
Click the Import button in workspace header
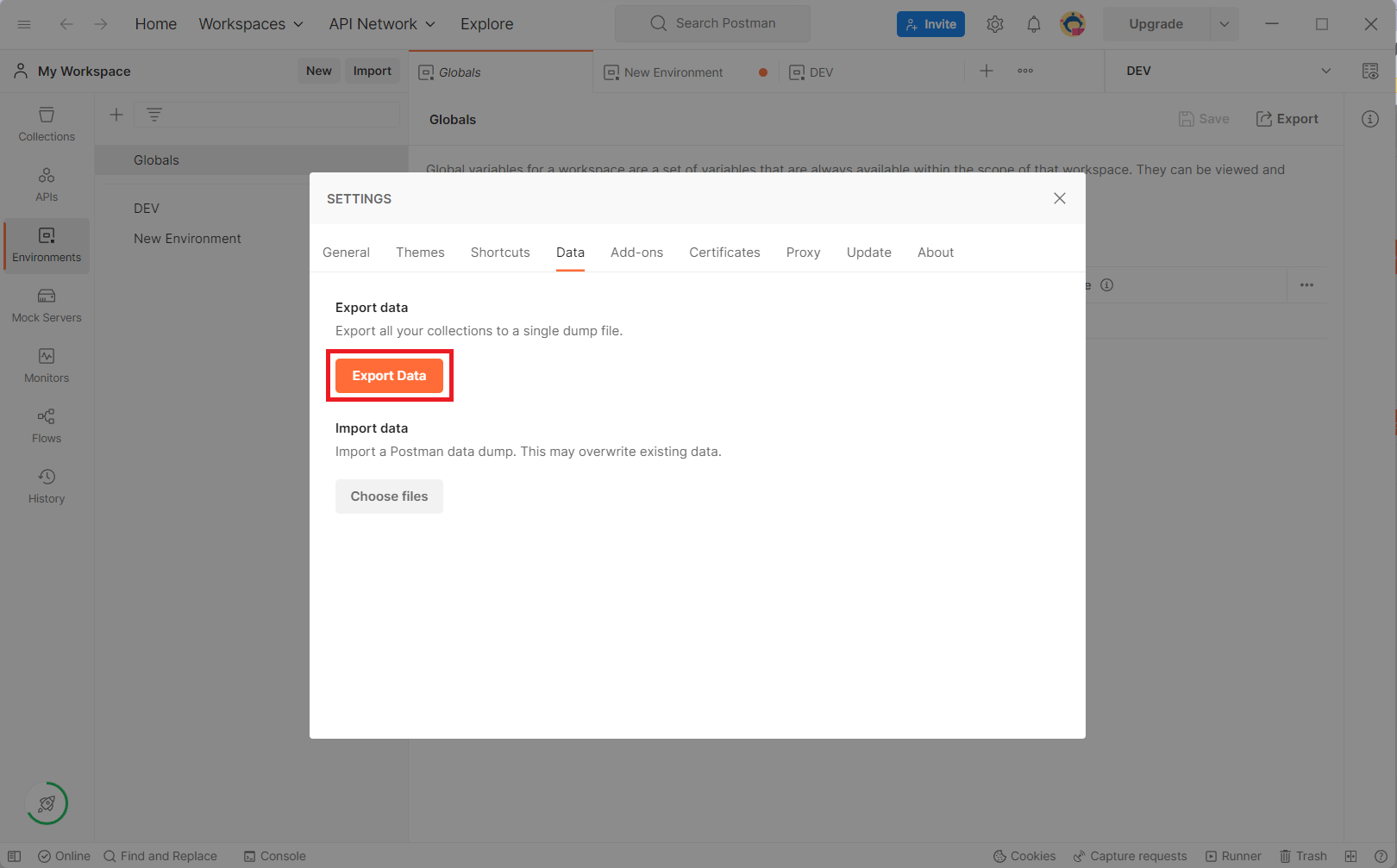(373, 71)
